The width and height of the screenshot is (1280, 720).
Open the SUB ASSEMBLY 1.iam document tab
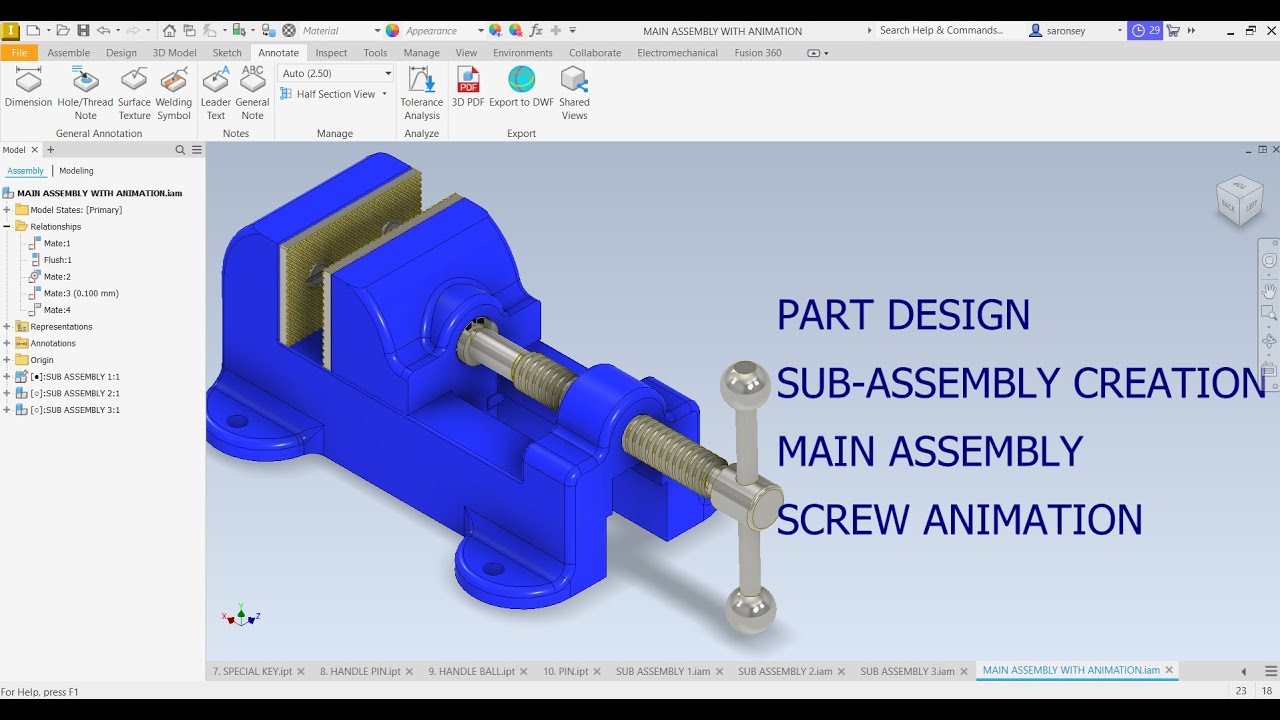(x=663, y=671)
